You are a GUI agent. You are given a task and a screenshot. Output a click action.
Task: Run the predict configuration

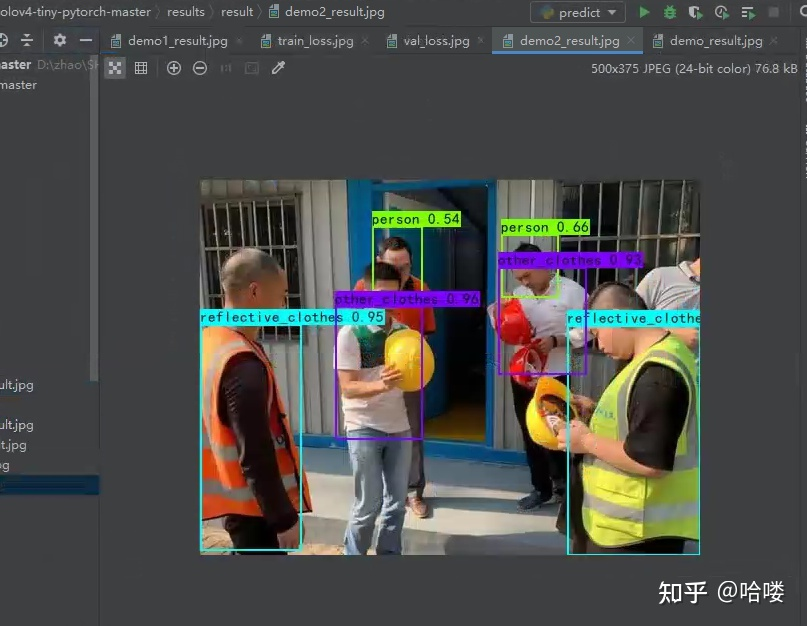645,11
